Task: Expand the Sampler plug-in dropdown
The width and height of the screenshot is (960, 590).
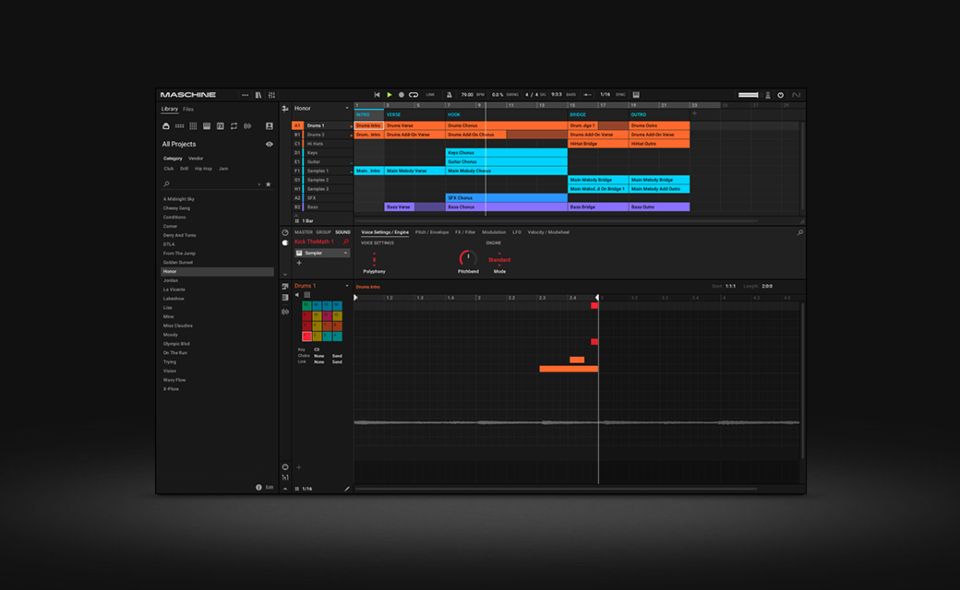Action: tap(347, 253)
